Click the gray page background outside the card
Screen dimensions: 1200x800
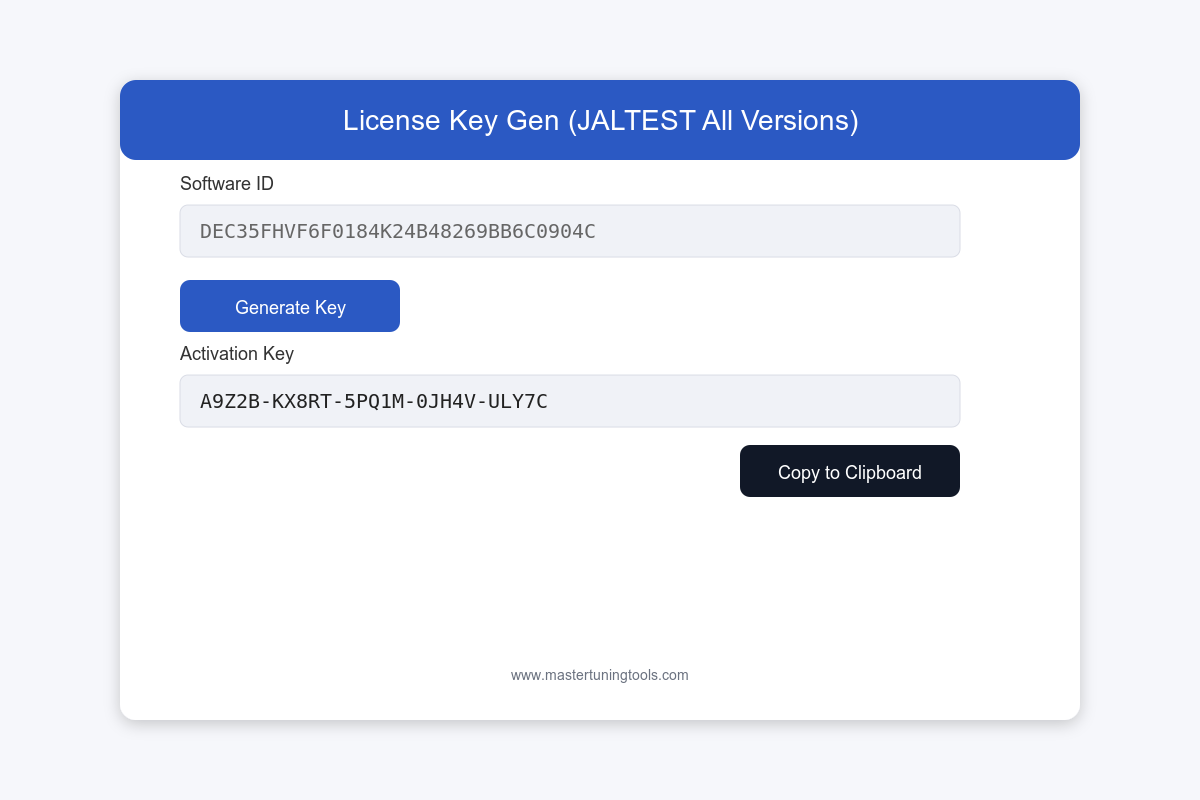[60, 400]
